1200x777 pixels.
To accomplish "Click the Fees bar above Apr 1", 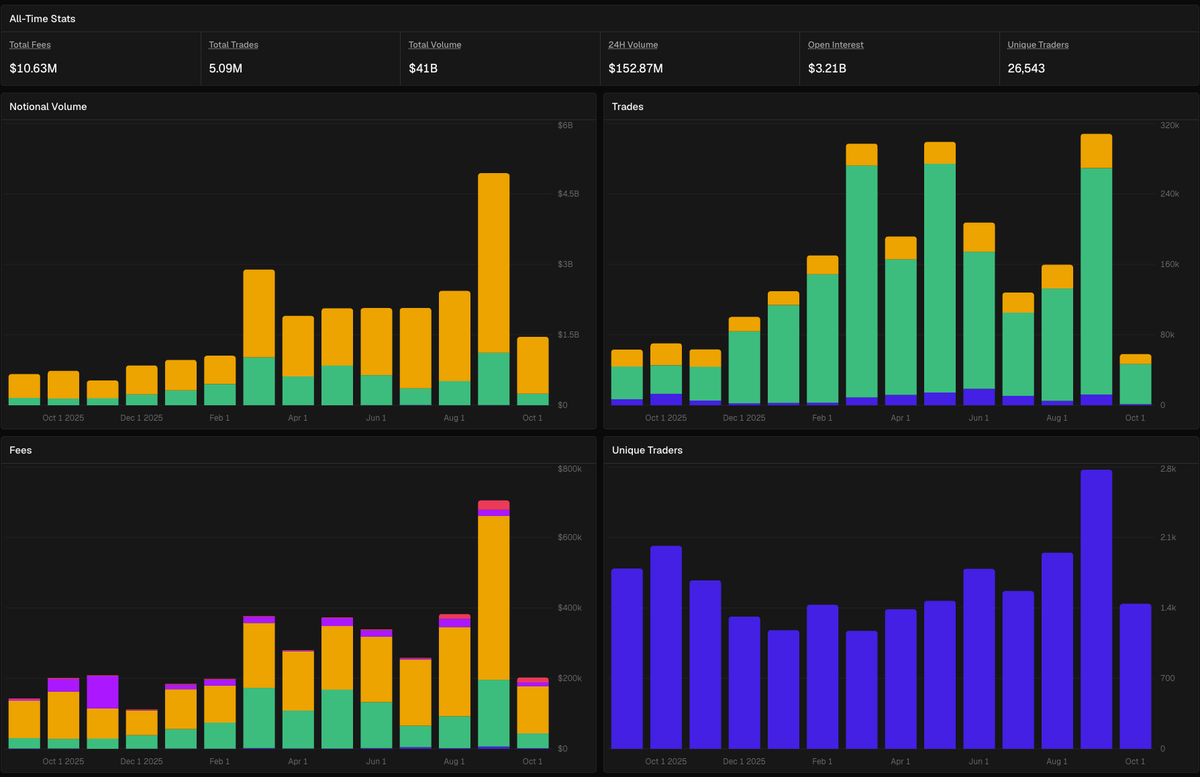I will coord(298,700).
